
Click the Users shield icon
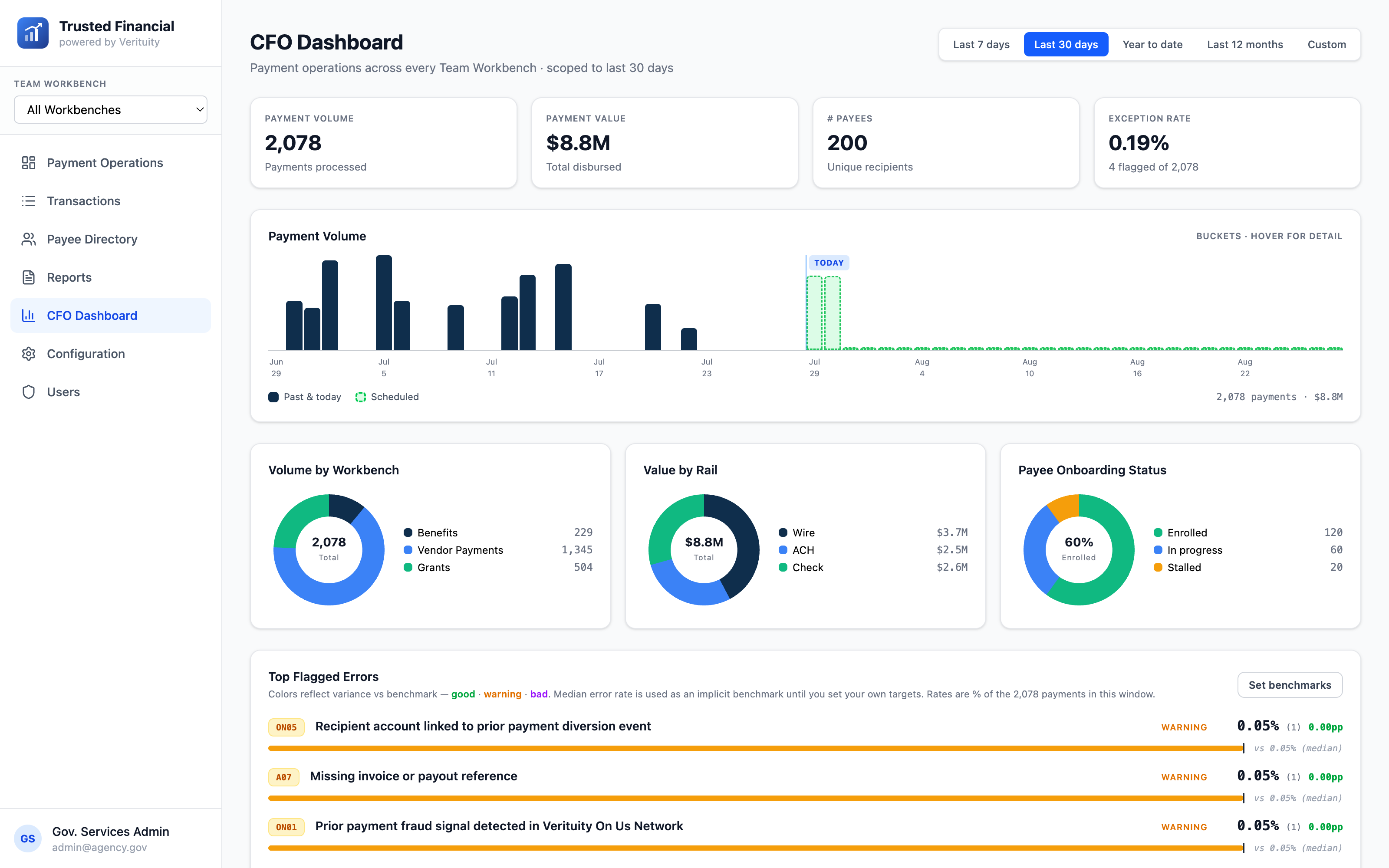tap(29, 392)
